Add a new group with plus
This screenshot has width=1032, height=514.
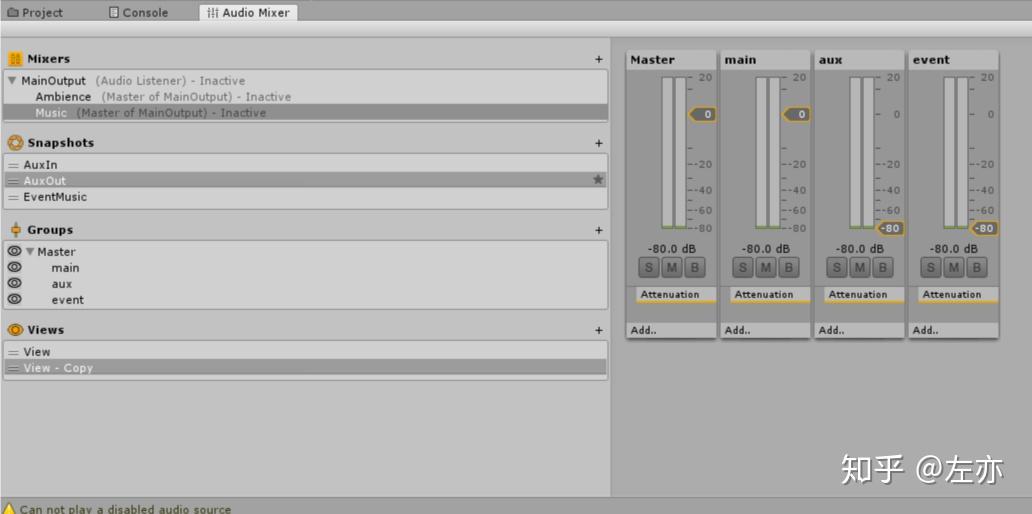tap(599, 230)
